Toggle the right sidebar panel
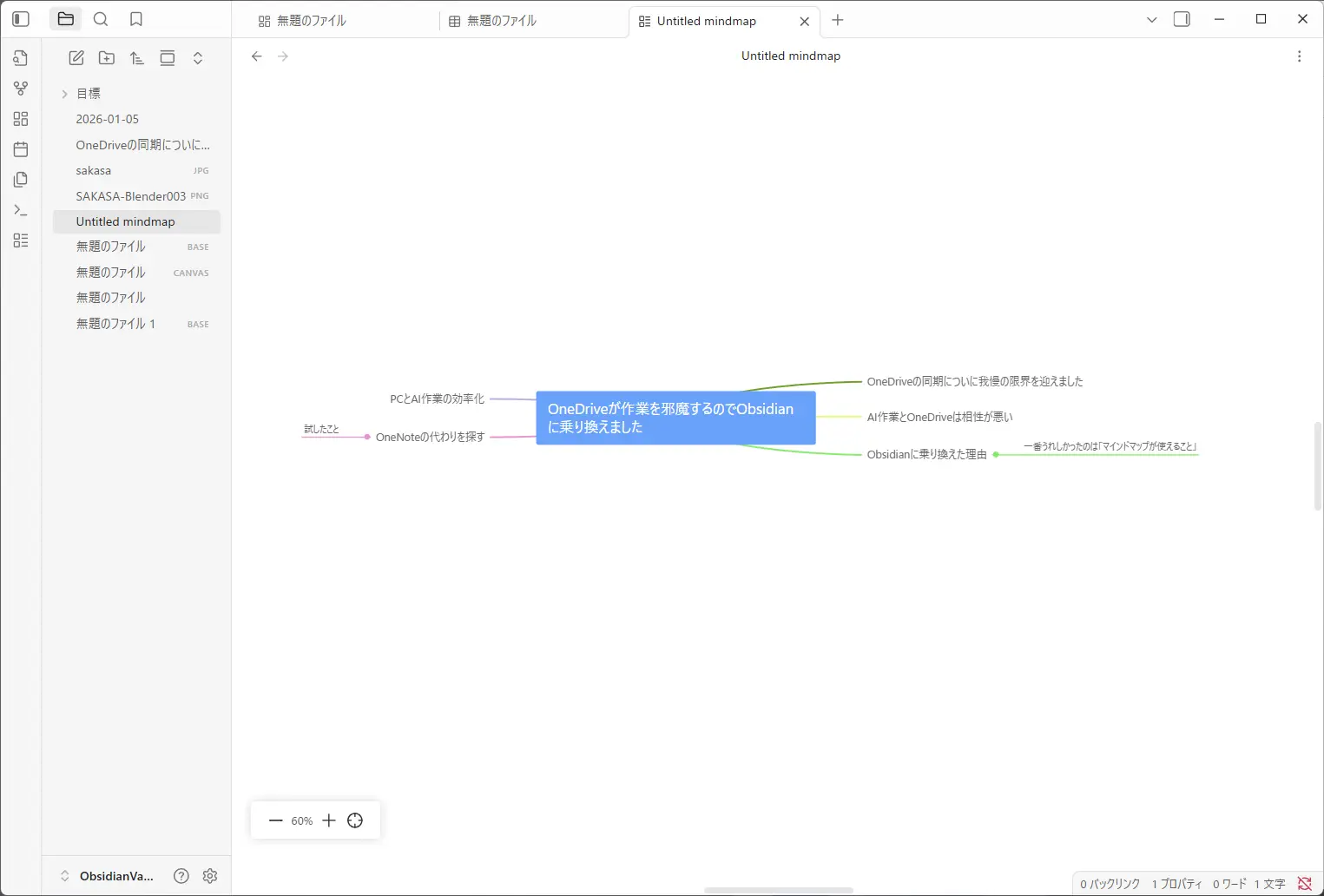Viewport: 1324px width, 896px height. (1182, 19)
